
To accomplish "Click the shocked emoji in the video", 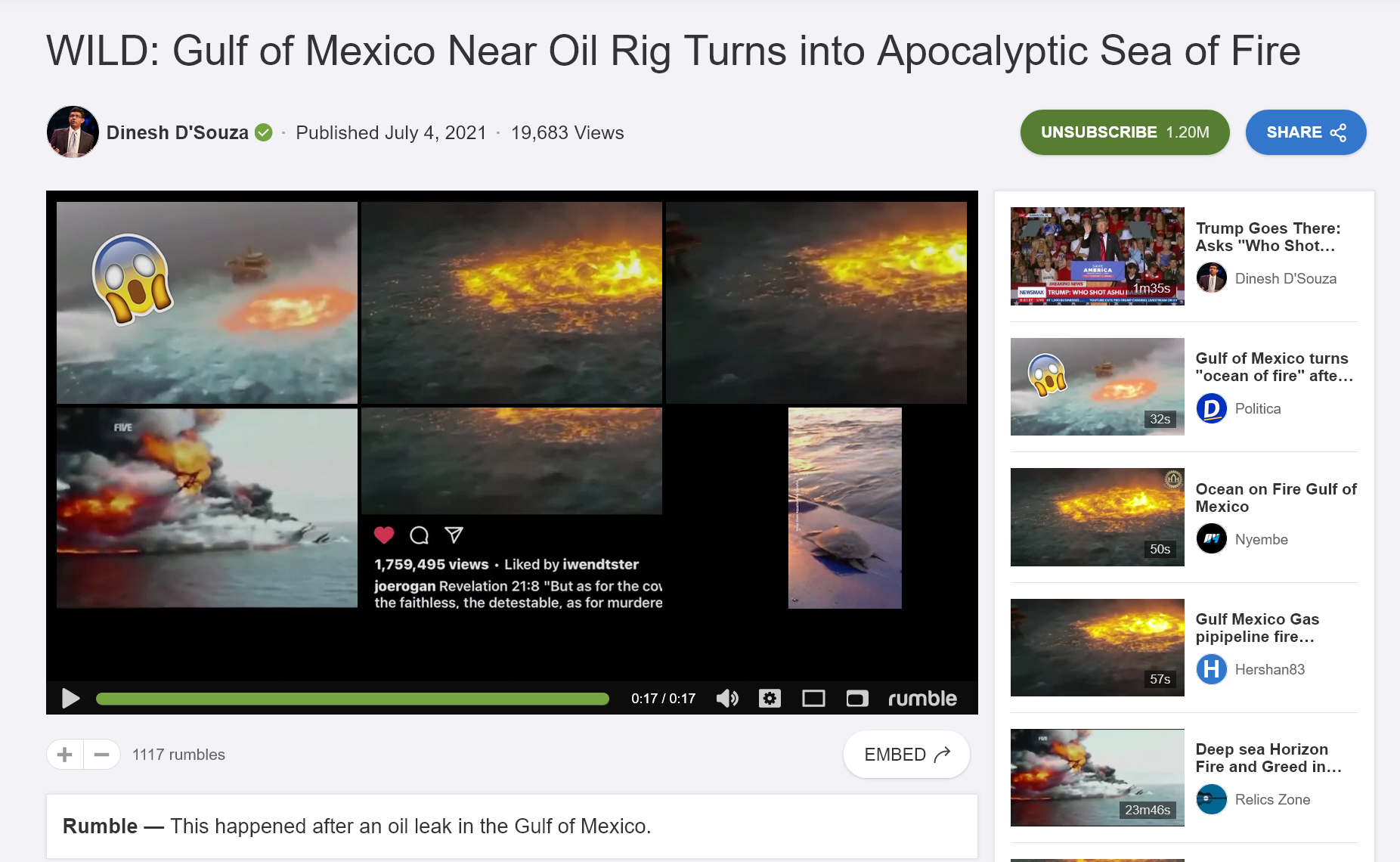I will pos(132,278).
